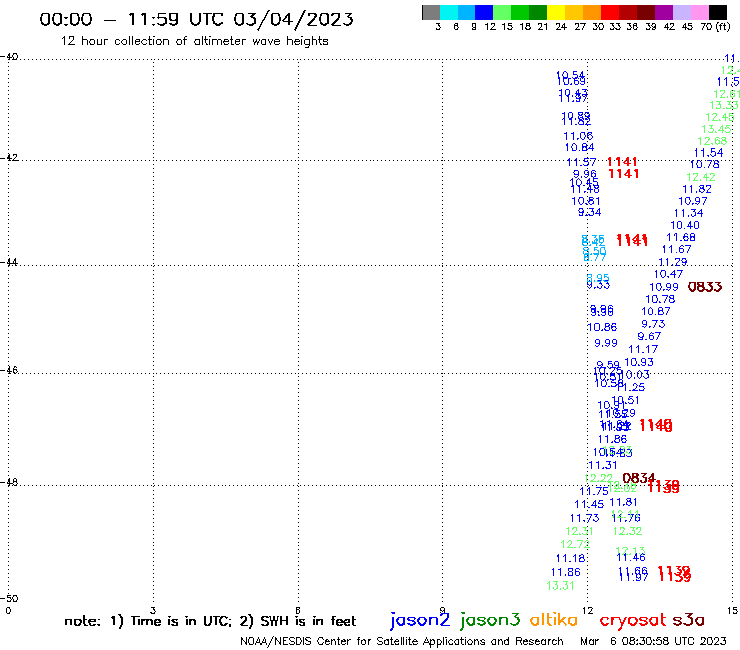
Task: Click the '9' longitude axis label
Action: pos(442,610)
